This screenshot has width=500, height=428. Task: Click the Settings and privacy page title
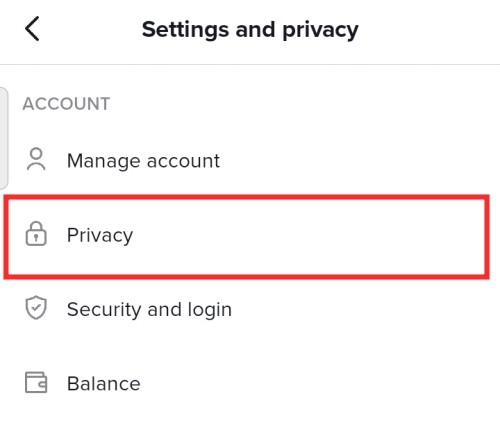point(250,30)
